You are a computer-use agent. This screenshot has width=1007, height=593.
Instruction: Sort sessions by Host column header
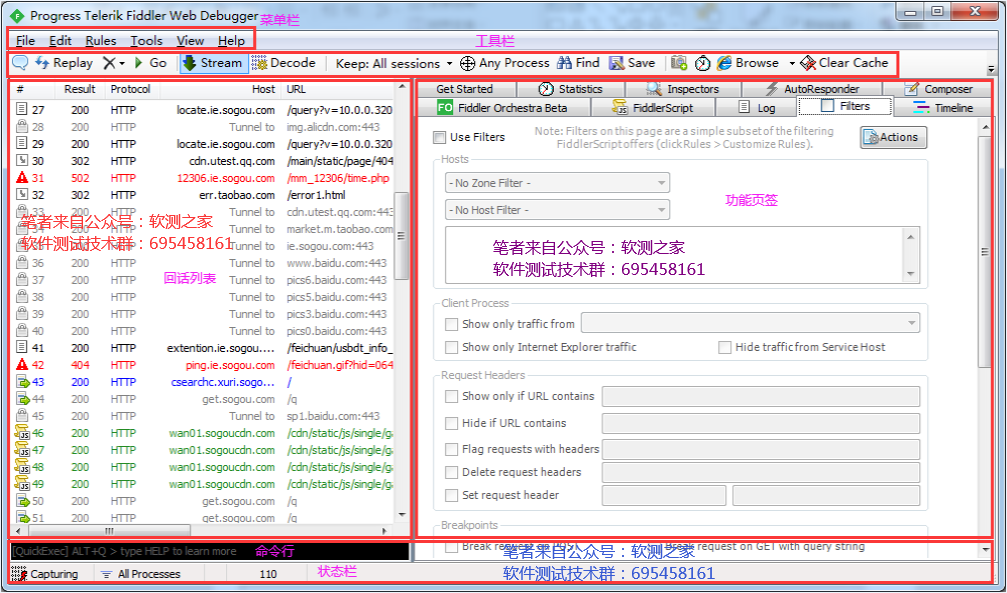(x=220, y=89)
